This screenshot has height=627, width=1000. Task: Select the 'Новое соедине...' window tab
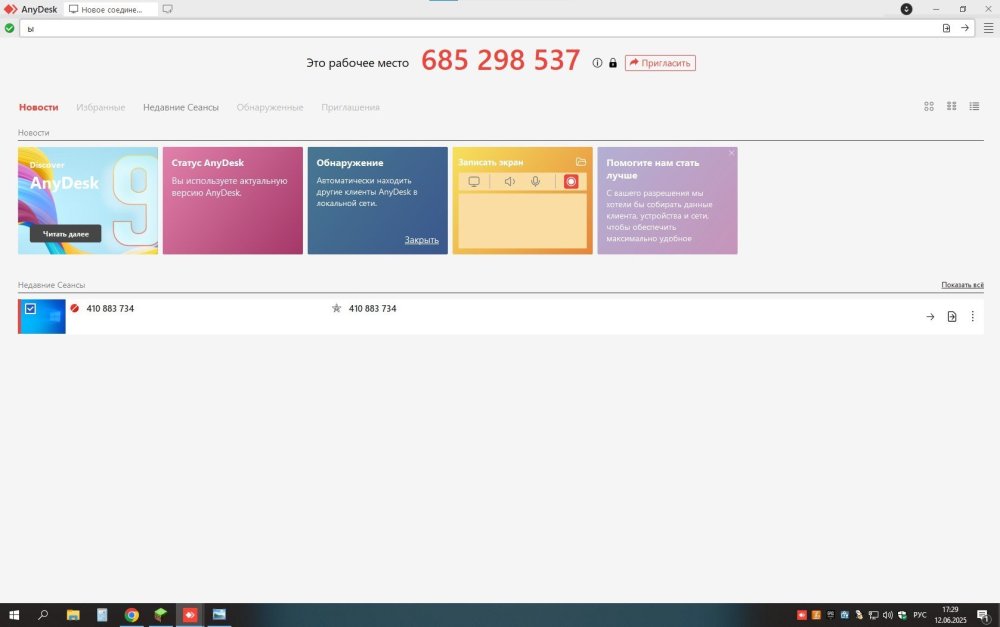coord(111,10)
